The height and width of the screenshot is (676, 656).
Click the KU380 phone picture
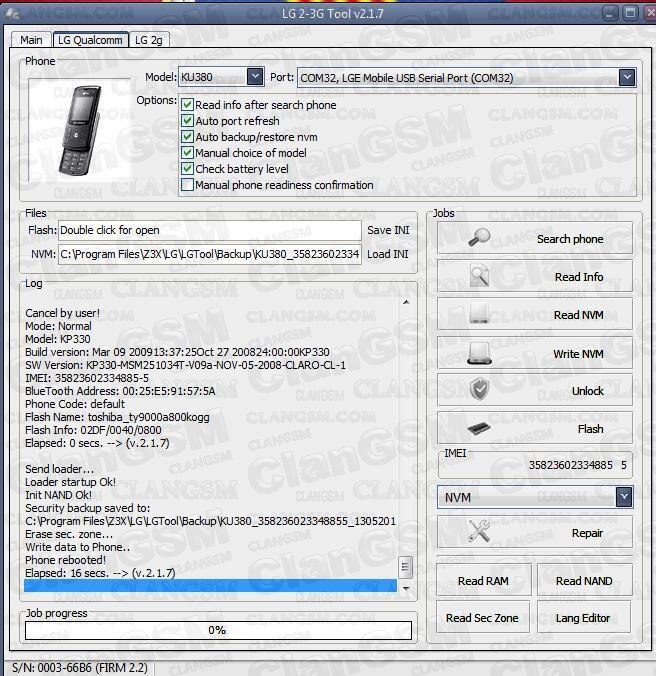pyautogui.click(x=79, y=131)
